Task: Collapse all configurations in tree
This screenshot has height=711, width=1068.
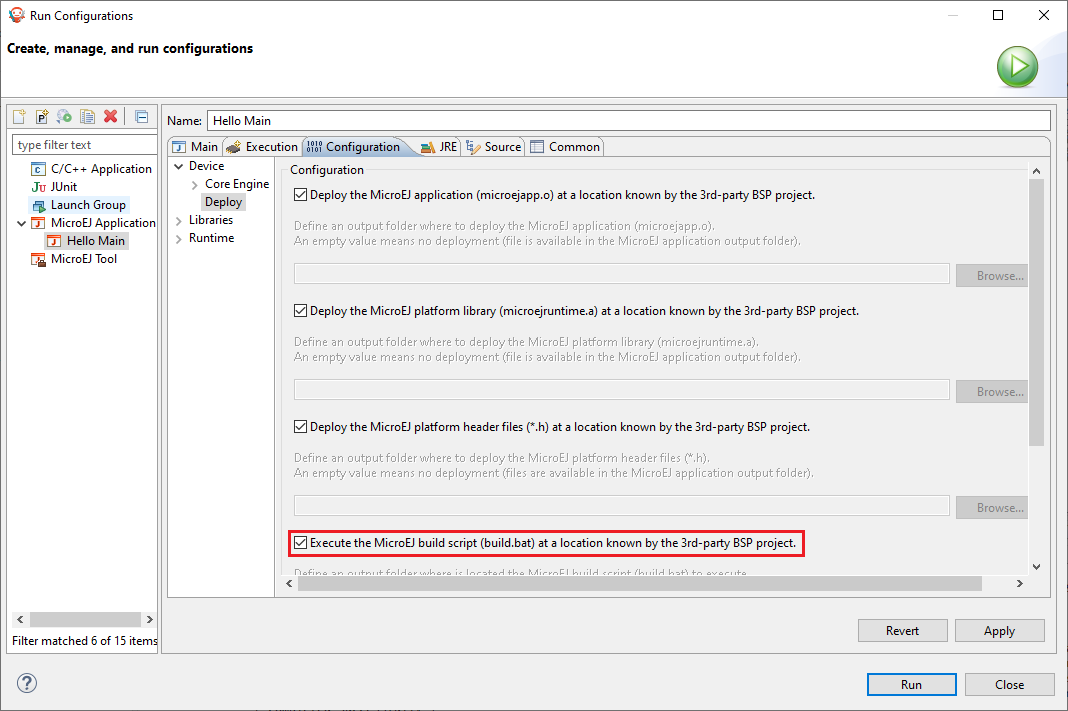Action: pos(142,117)
